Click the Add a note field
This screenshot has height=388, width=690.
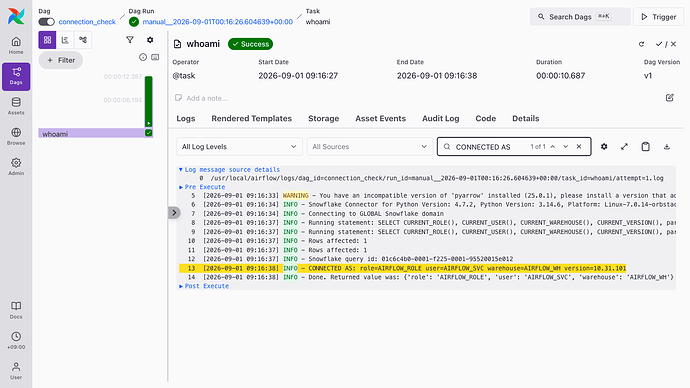pos(207,98)
